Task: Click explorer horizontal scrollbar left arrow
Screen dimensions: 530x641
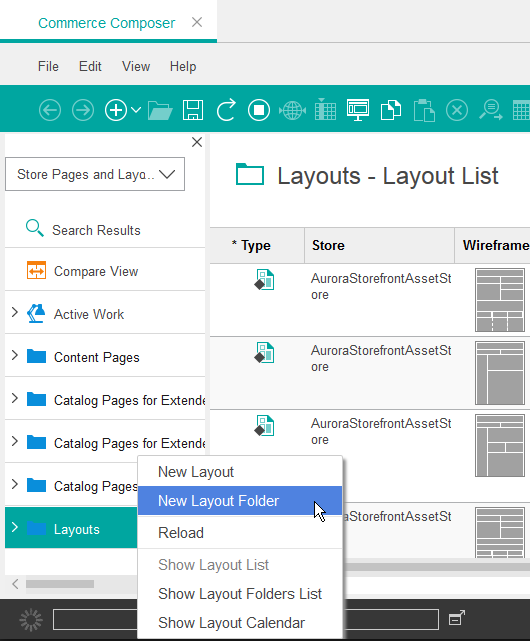Action: tap(15, 584)
